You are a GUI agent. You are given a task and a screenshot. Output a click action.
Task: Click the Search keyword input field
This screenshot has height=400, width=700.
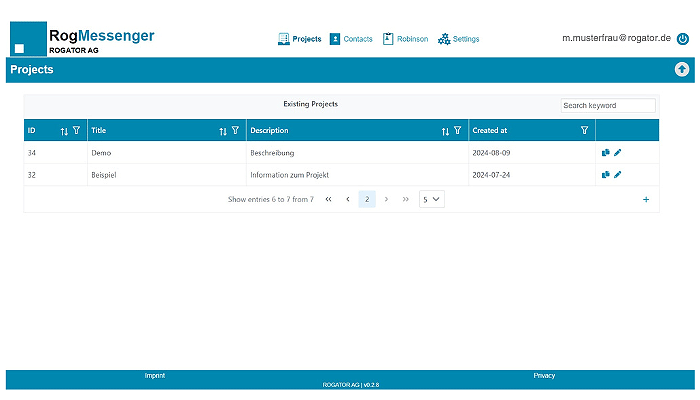(x=607, y=105)
